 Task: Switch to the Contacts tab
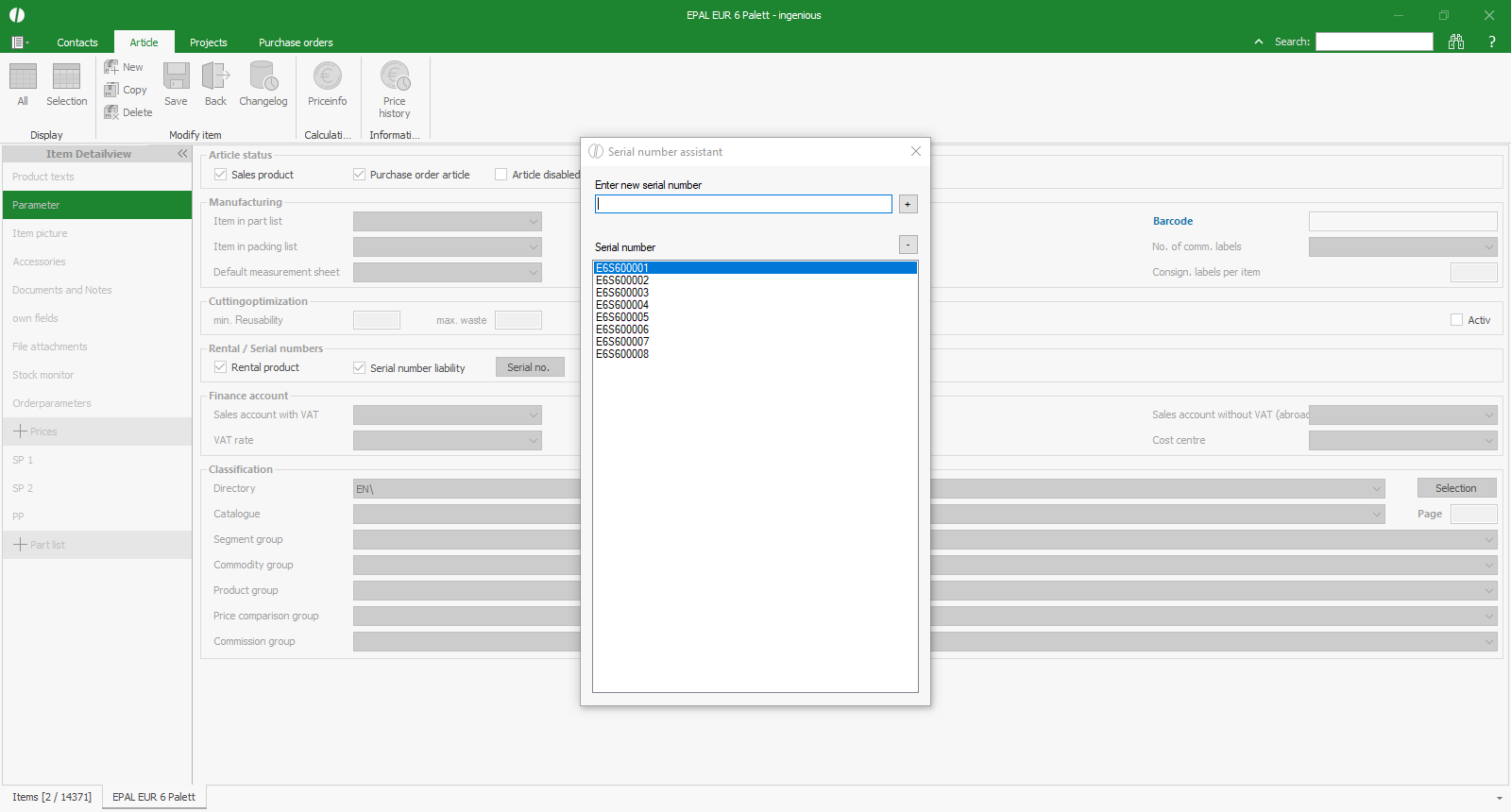(x=76, y=42)
